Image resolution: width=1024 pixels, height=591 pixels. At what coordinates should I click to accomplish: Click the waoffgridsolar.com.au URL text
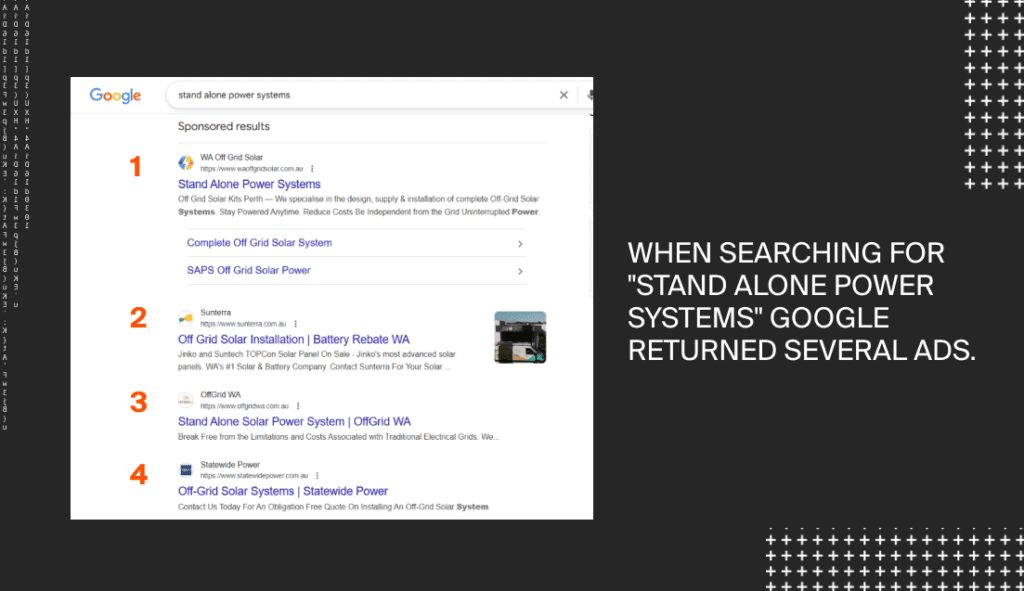click(x=251, y=169)
